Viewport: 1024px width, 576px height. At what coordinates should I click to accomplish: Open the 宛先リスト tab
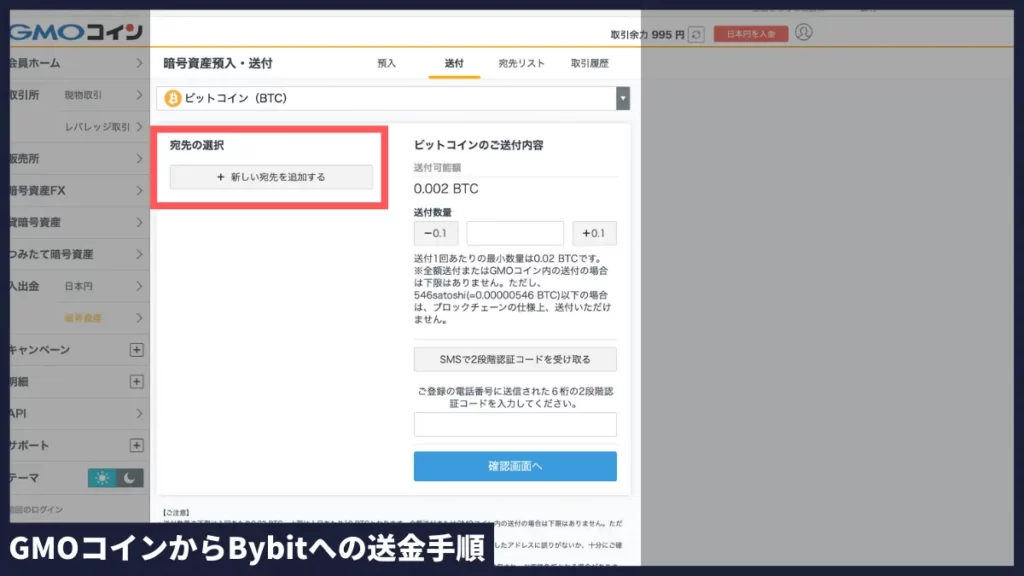521,63
